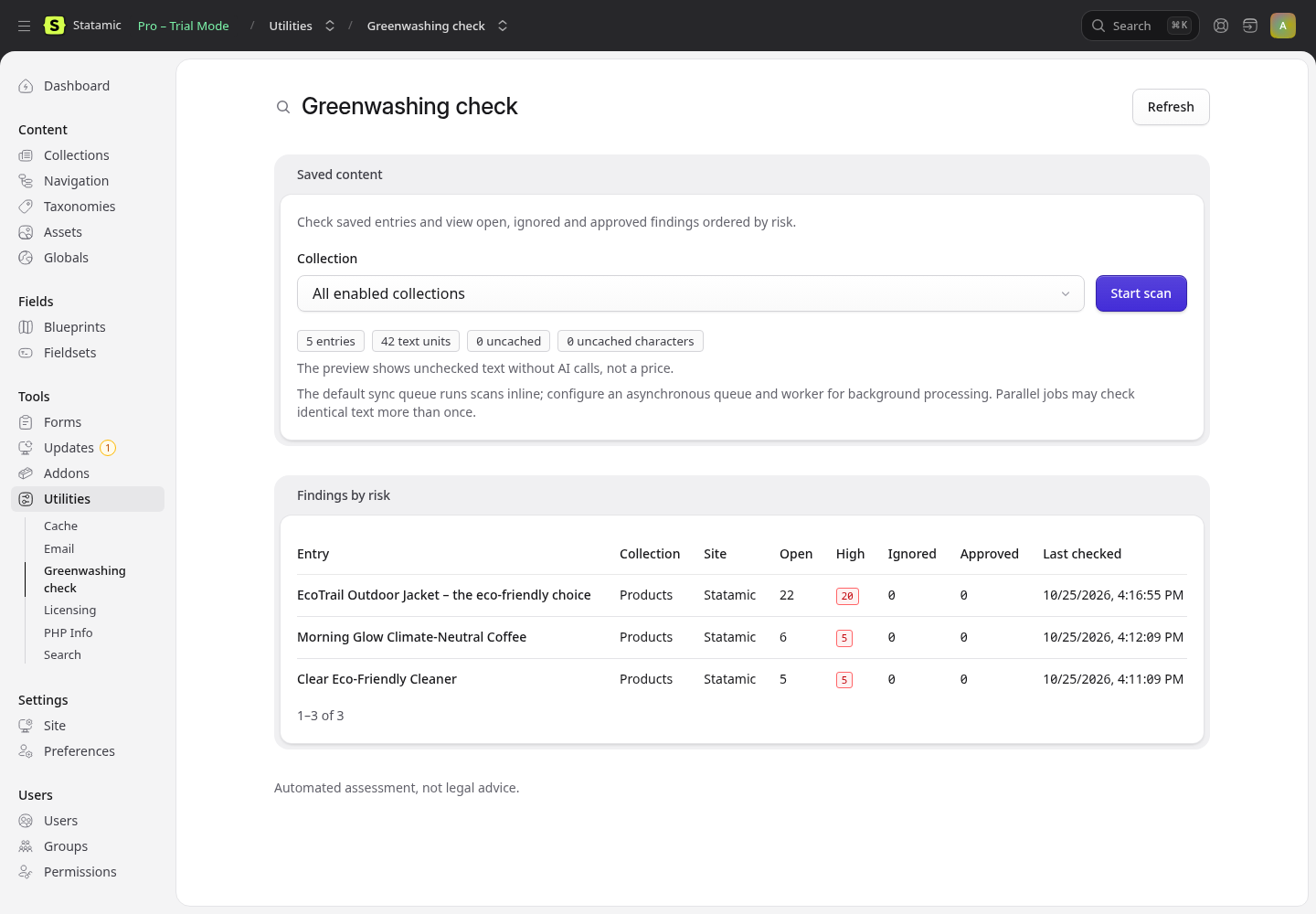Open Morning Glow Climate-Neutral Coffee entry

pyautogui.click(x=412, y=637)
